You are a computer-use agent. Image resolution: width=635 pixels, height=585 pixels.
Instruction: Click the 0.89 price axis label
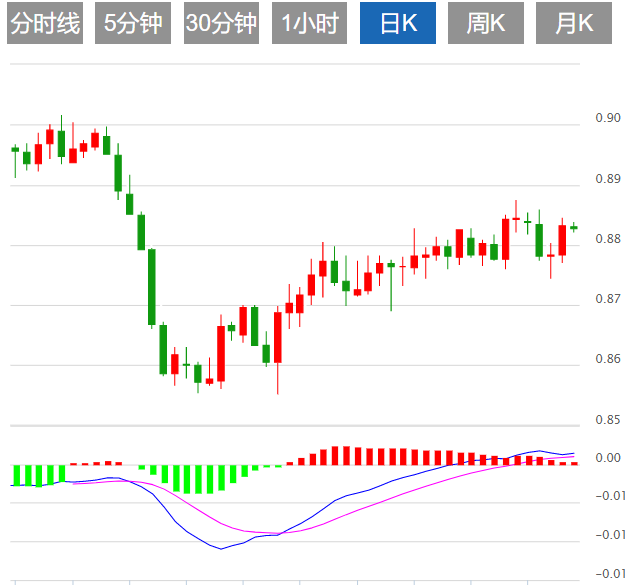point(608,179)
